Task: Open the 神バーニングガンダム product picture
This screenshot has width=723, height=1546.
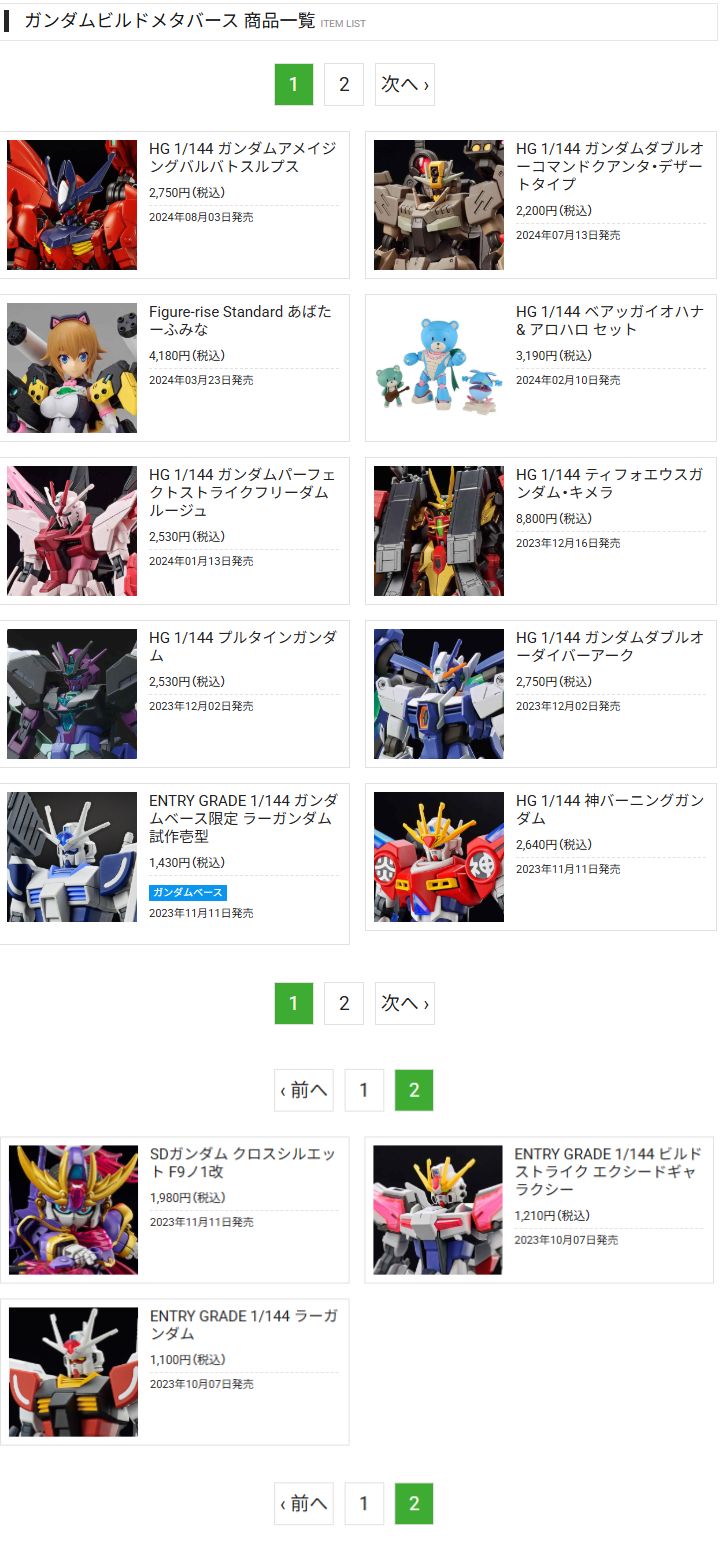Action: (439, 857)
